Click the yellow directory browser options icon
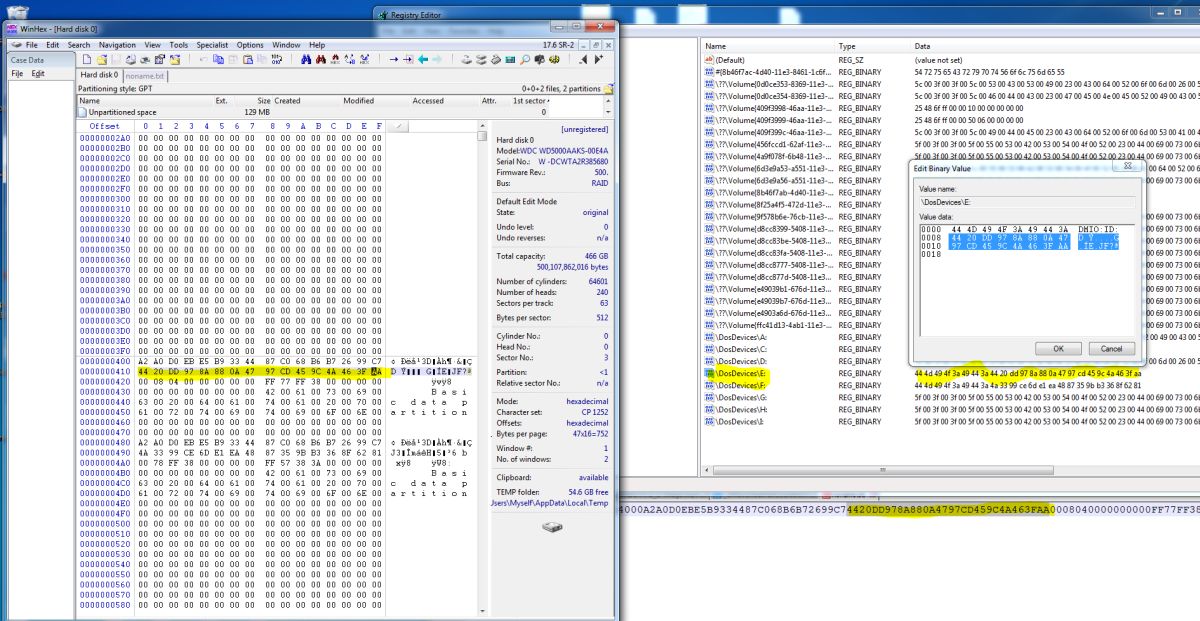1200x621 pixels. (x=608, y=89)
